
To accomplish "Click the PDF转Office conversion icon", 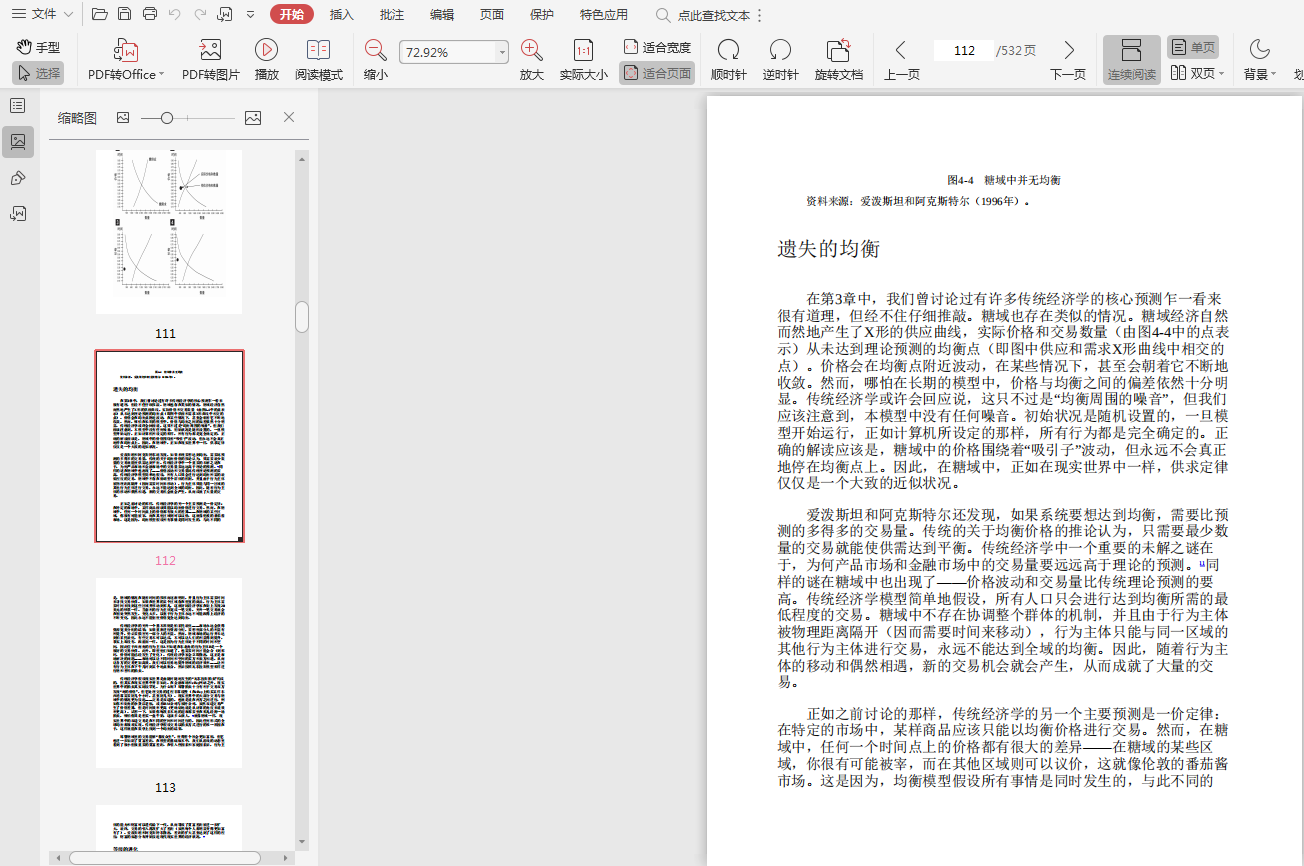I will 126,51.
